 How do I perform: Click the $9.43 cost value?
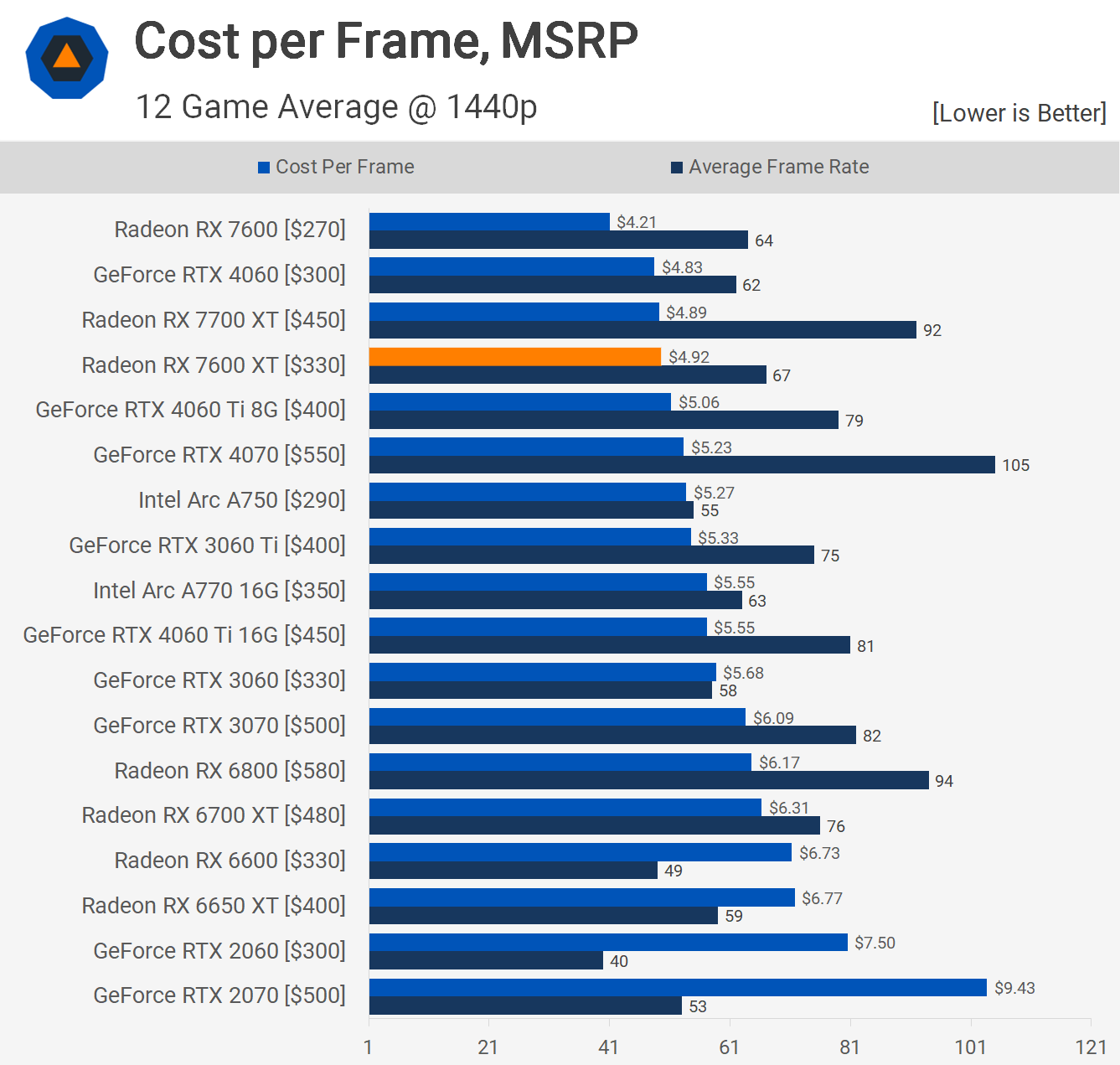[x=1014, y=988]
